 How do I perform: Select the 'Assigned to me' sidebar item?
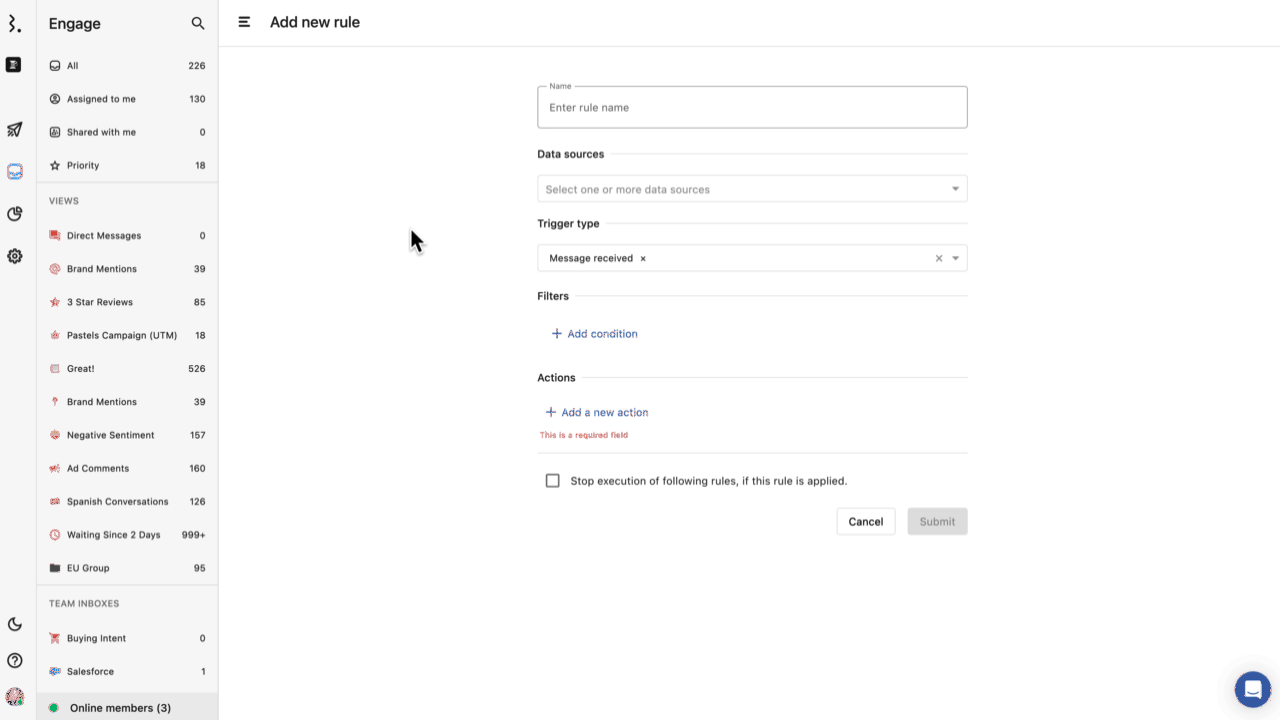tap(100, 98)
